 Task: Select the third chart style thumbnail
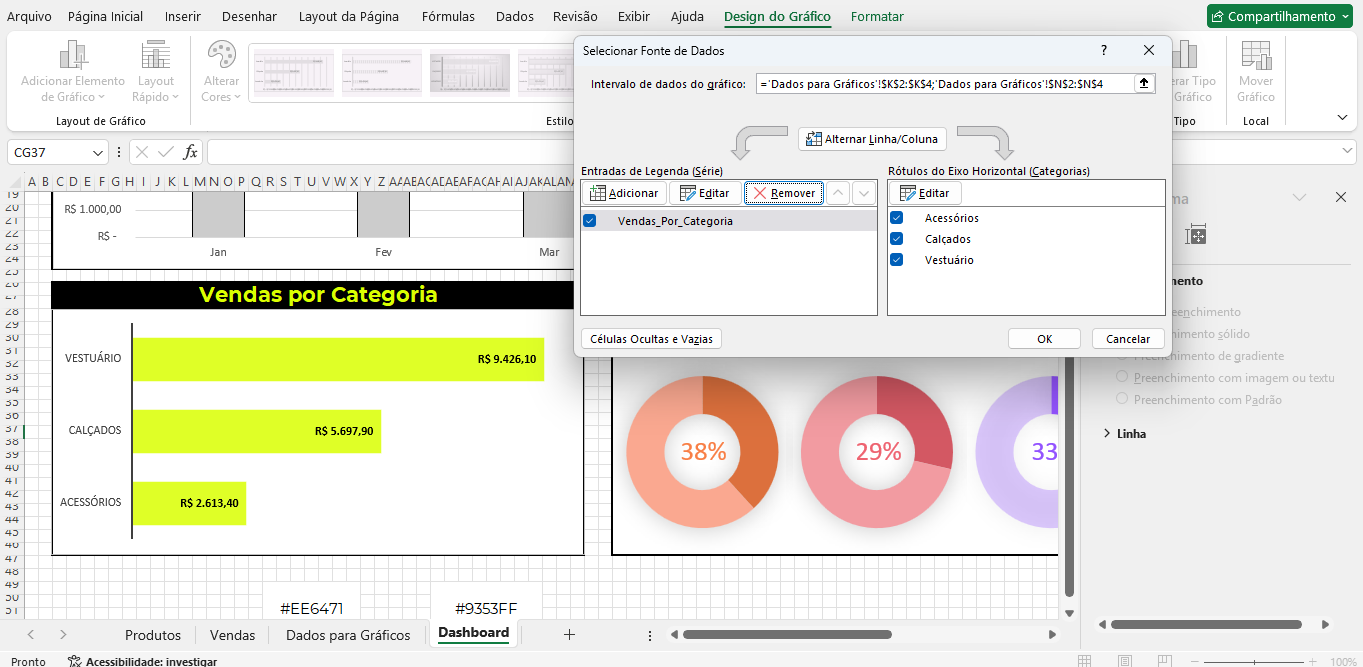470,73
